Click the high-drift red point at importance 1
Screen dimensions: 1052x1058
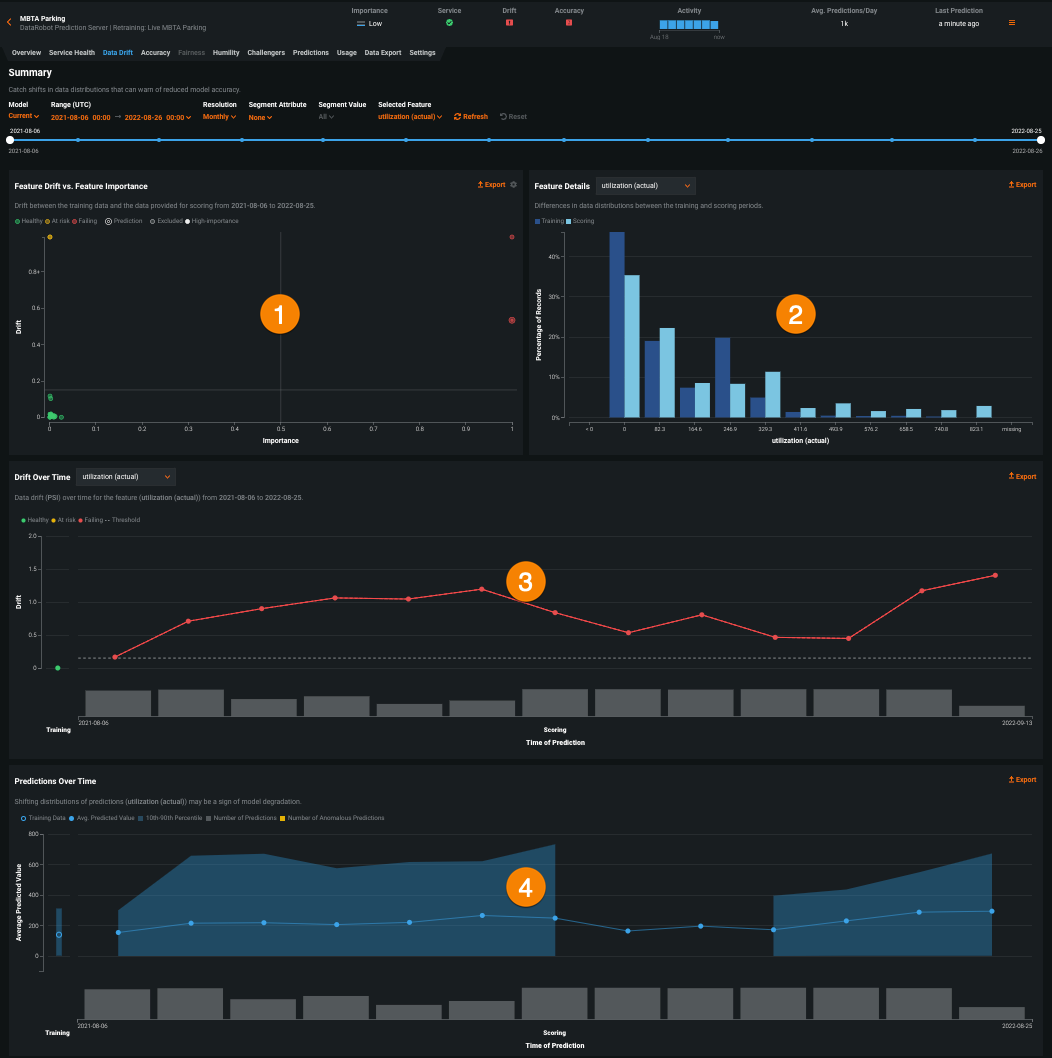(512, 237)
